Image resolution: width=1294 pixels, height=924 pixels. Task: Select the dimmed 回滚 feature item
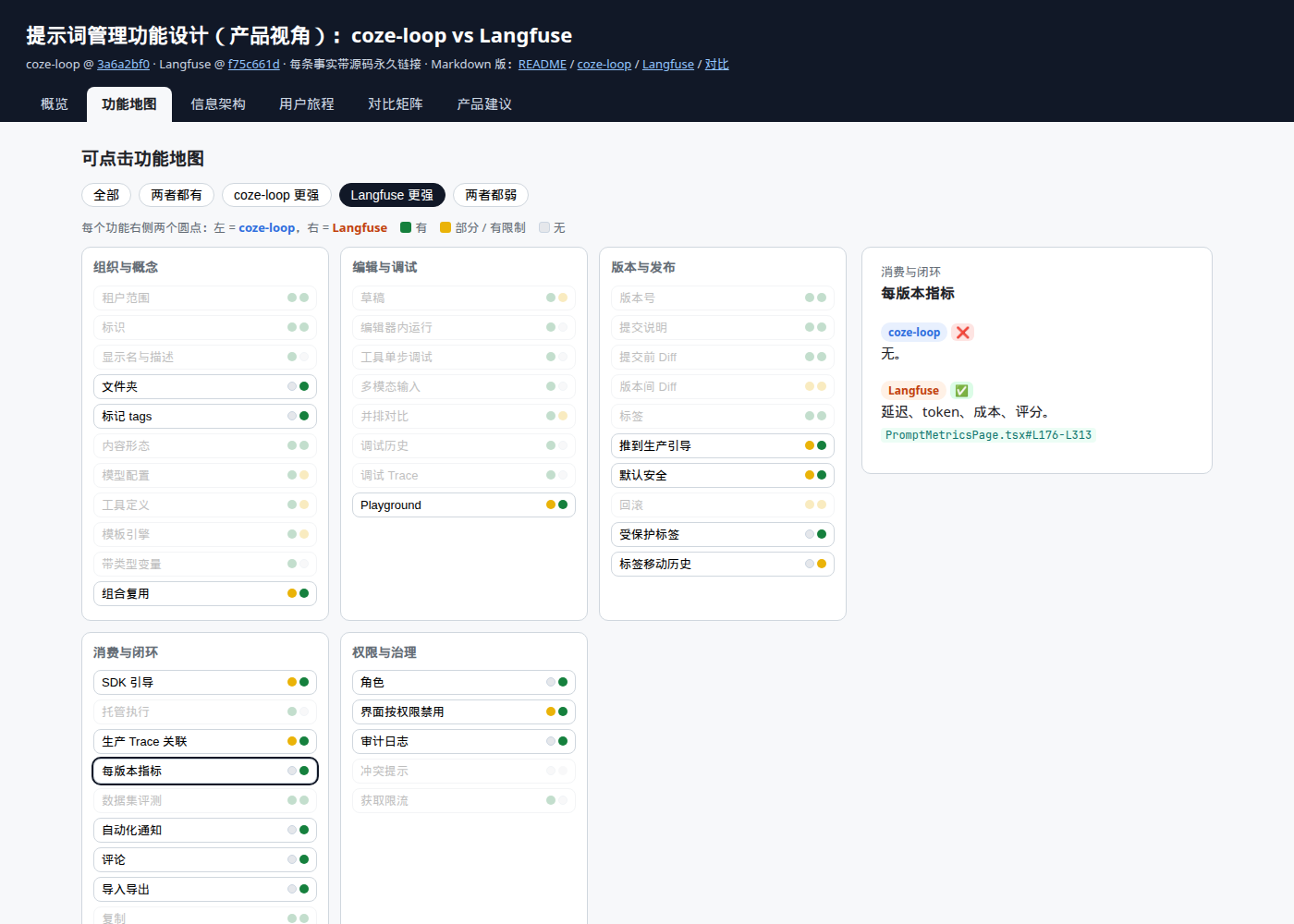(x=723, y=505)
